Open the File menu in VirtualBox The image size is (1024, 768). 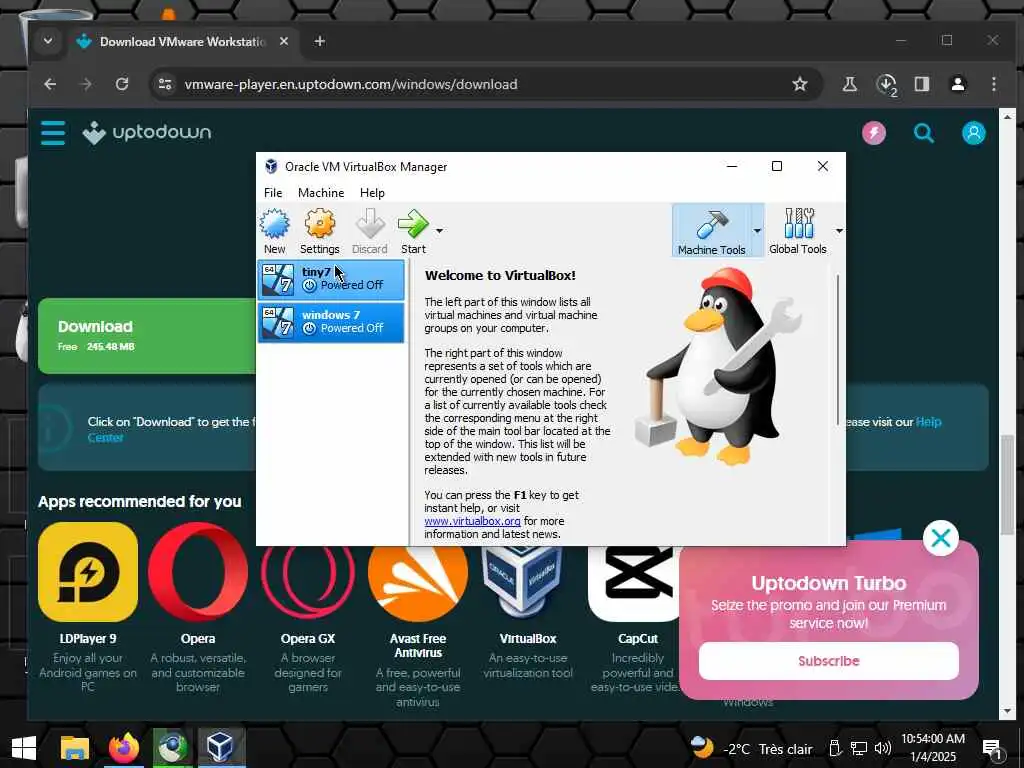[x=273, y=193]
